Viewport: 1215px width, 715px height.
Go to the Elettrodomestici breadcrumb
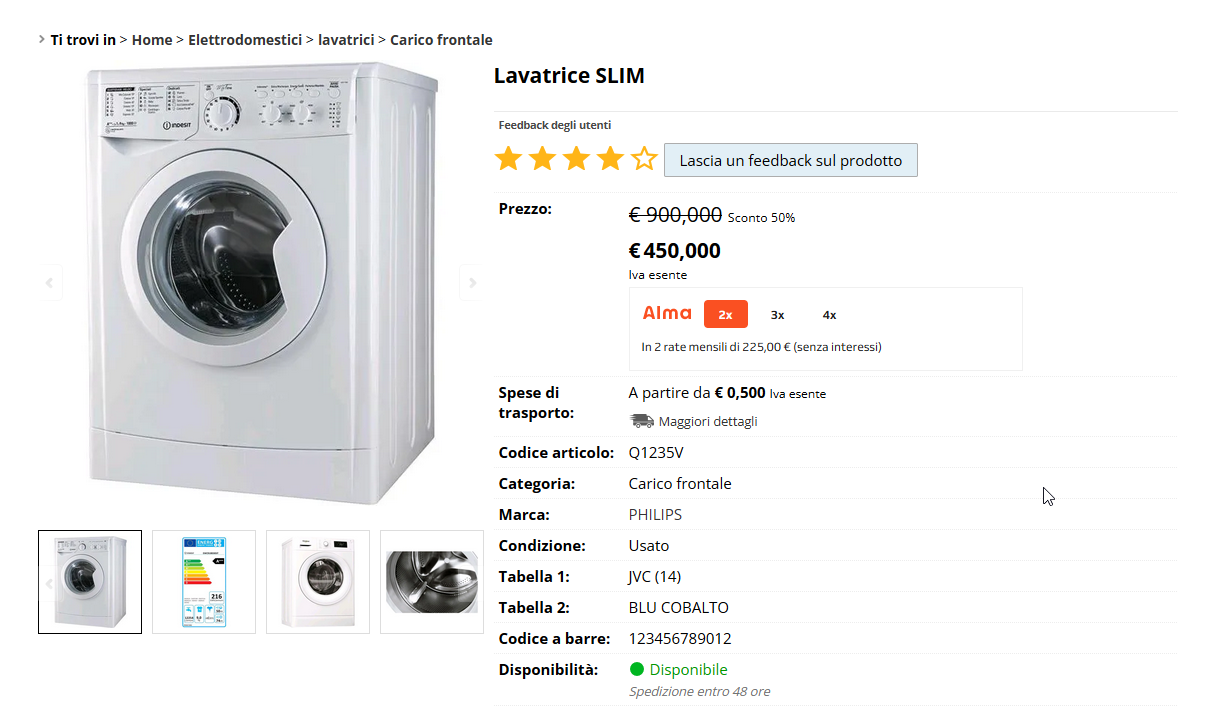coord(245,40)
